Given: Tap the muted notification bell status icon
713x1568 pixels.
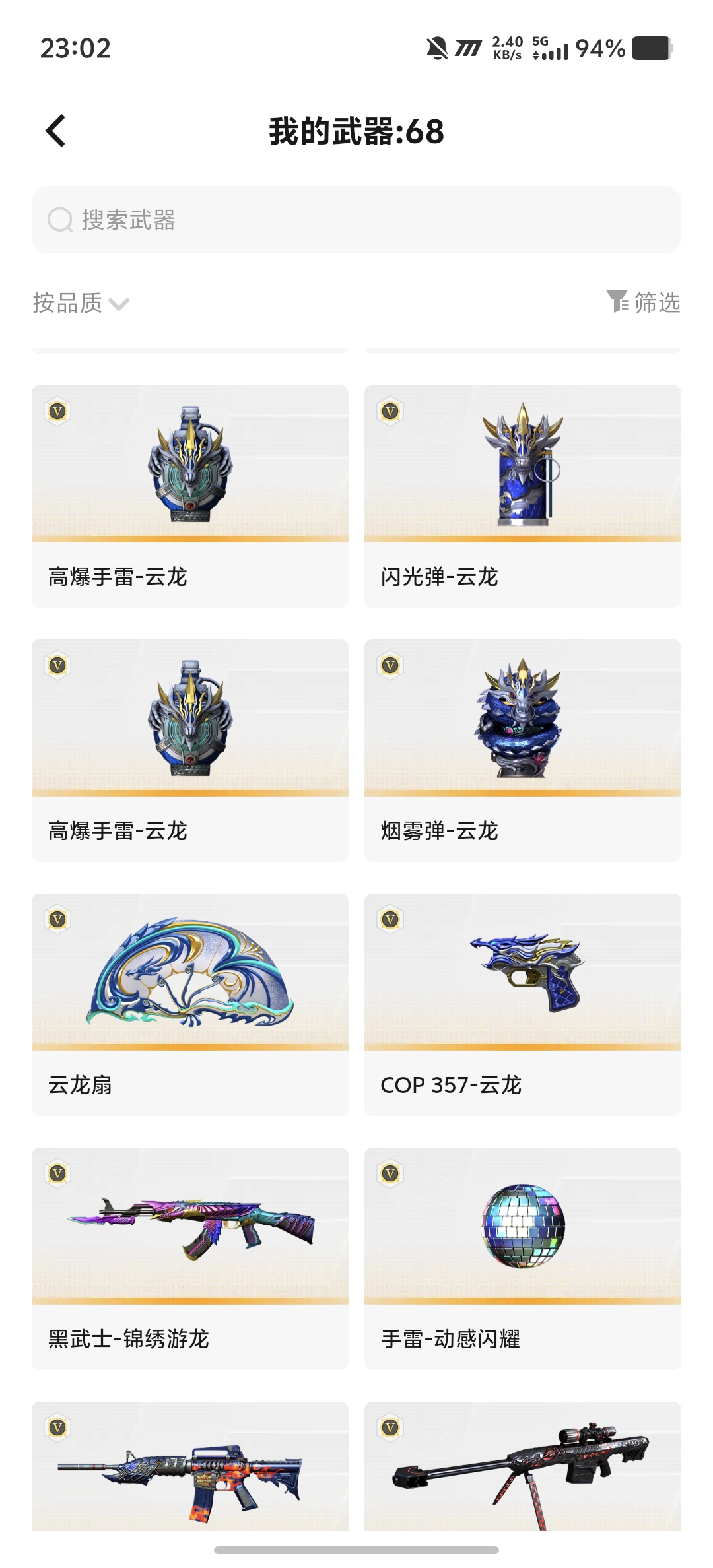Looking at the screenshot, I should tap(436, 49).
